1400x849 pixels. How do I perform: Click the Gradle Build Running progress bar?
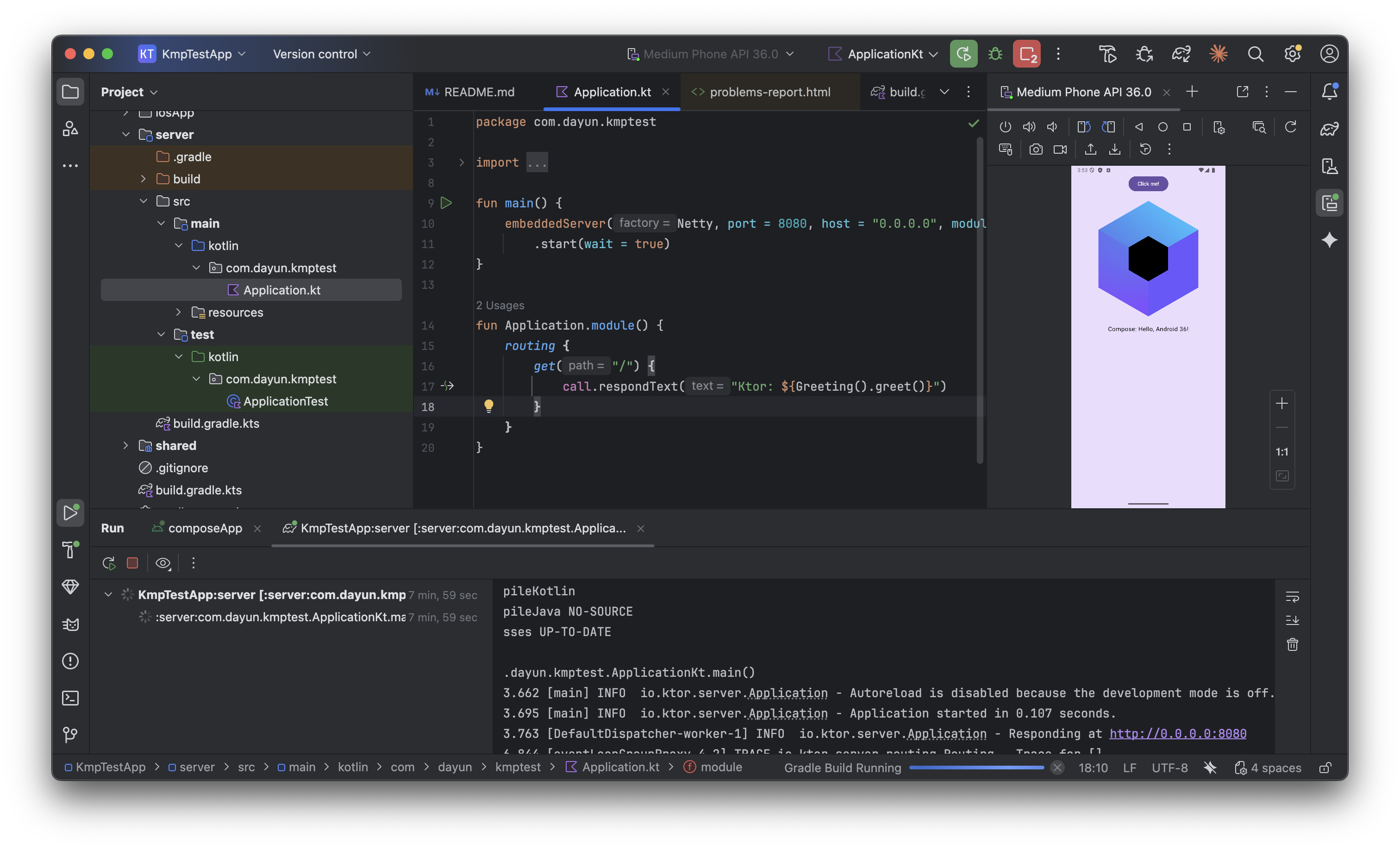coord(976,768)
